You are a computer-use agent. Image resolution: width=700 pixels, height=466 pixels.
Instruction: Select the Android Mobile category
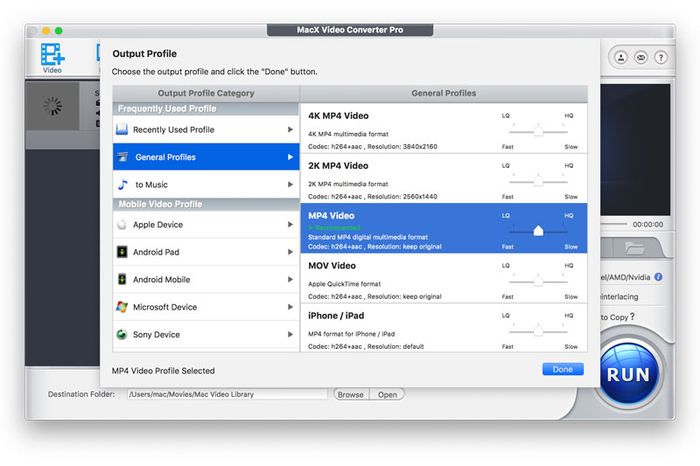[206, 279]
